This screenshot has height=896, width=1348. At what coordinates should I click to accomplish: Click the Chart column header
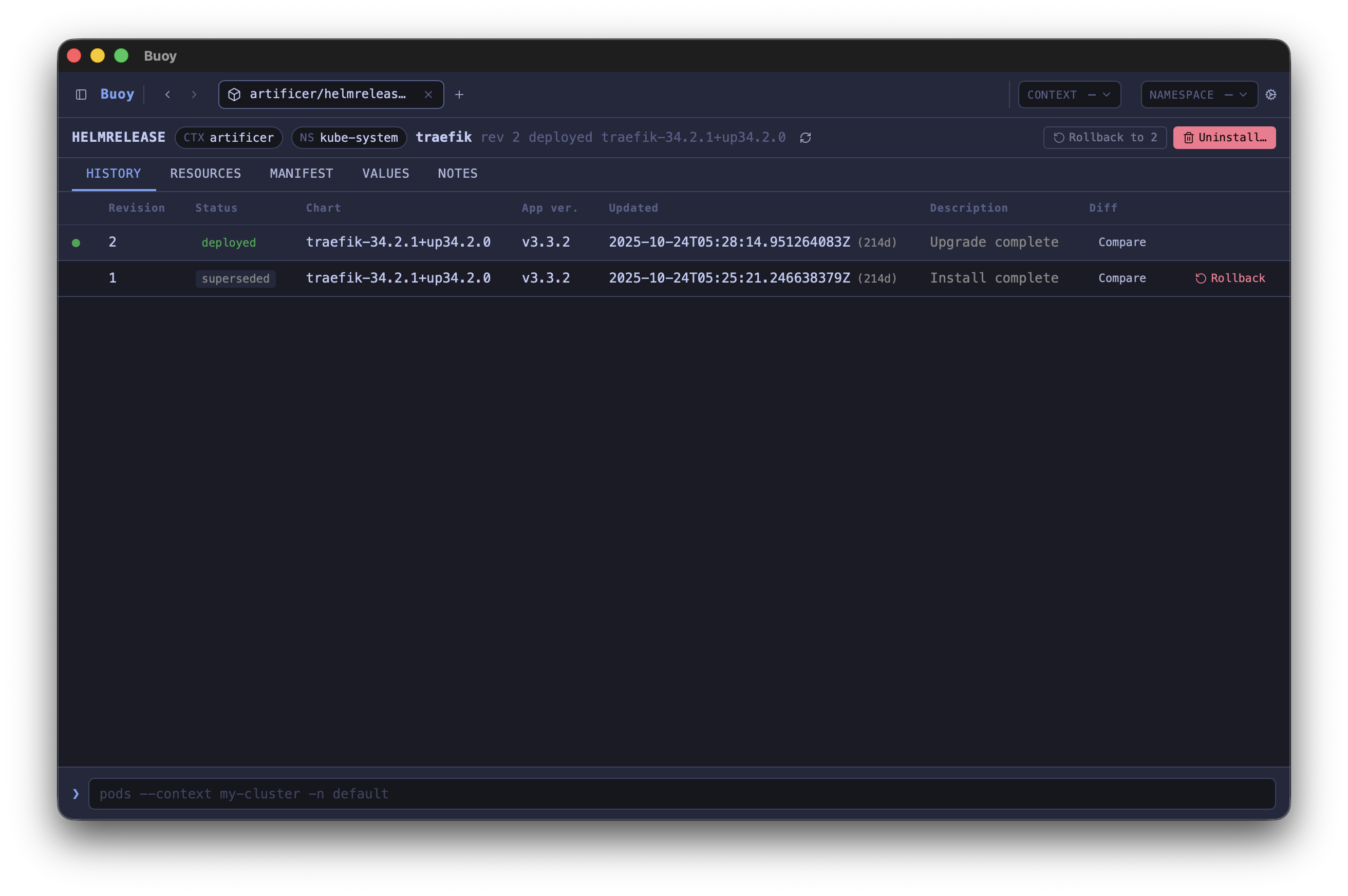tap(324, 208)
